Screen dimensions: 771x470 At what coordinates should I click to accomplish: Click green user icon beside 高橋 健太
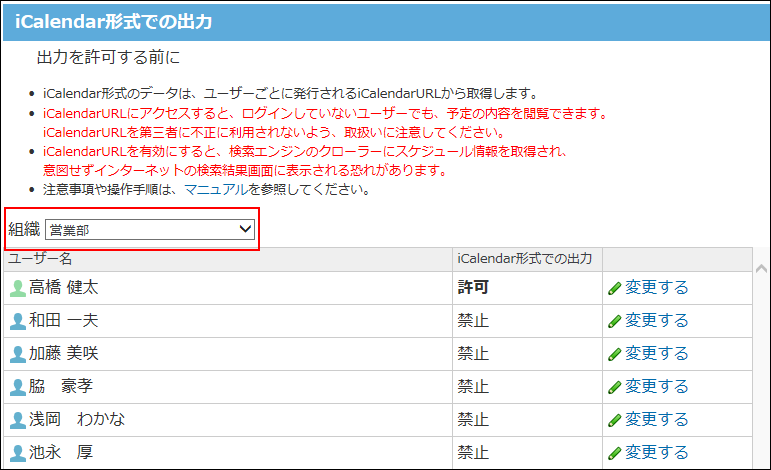tap(18, 289)
